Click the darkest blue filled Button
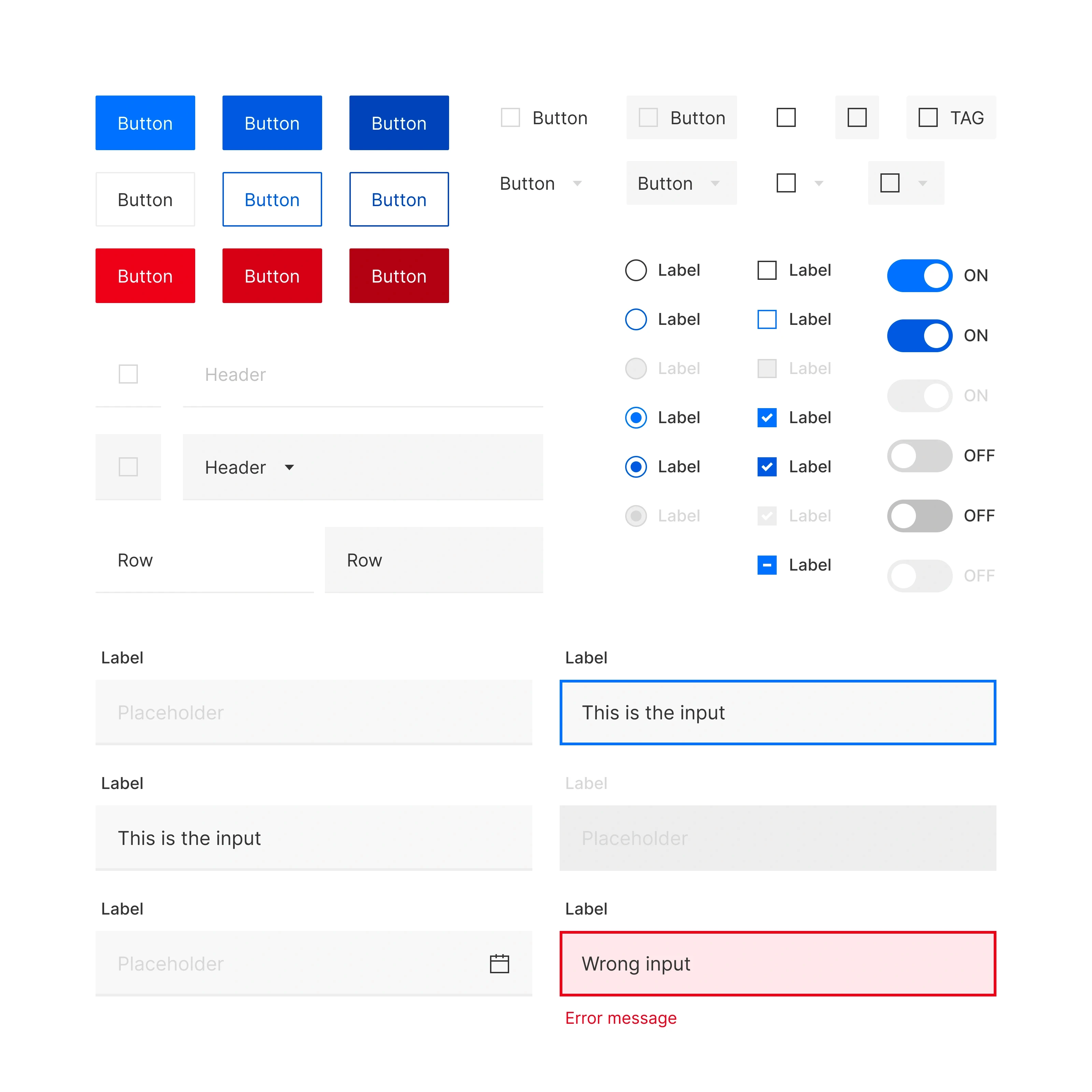The image size is (1092, 1092). [x=399, y=123]
